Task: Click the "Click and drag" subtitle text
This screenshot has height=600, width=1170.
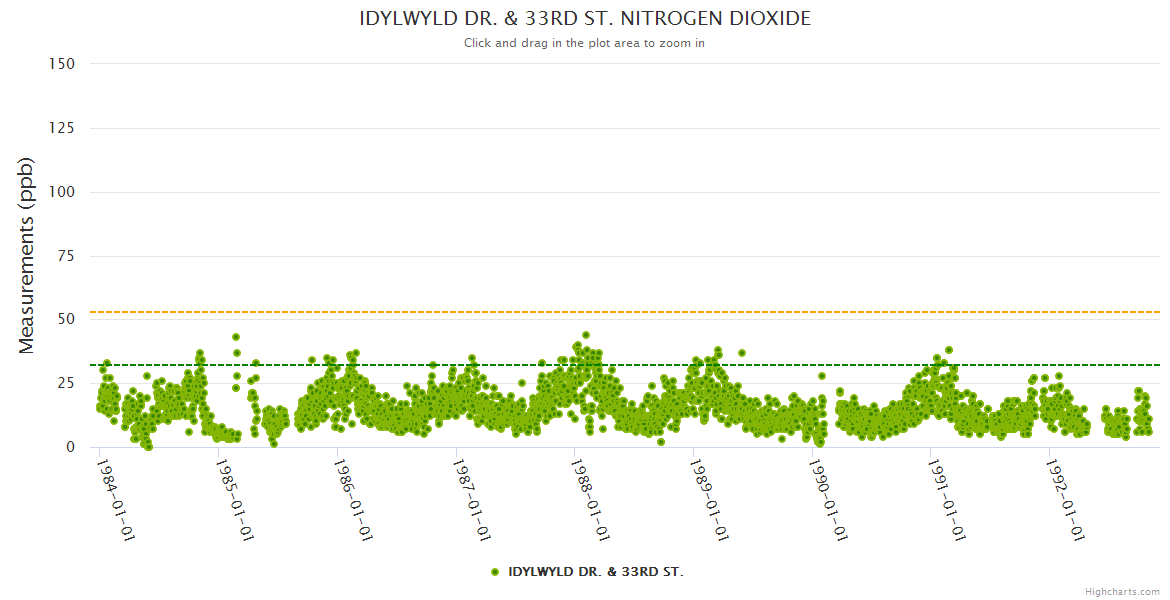Action: tap(584, 43)
